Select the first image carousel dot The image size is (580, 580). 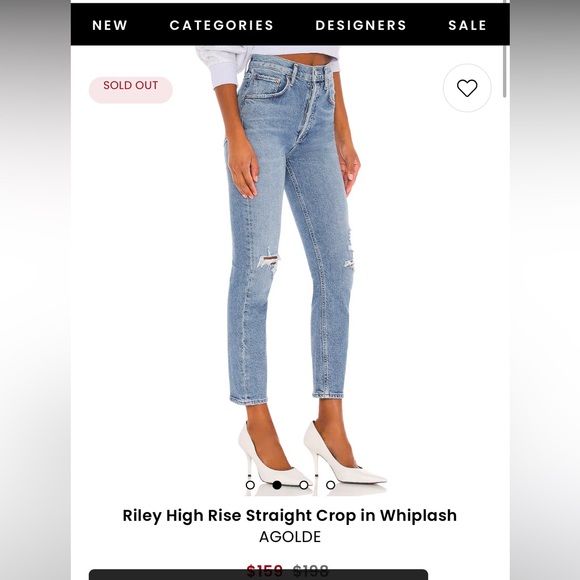(x=250, y=485)
